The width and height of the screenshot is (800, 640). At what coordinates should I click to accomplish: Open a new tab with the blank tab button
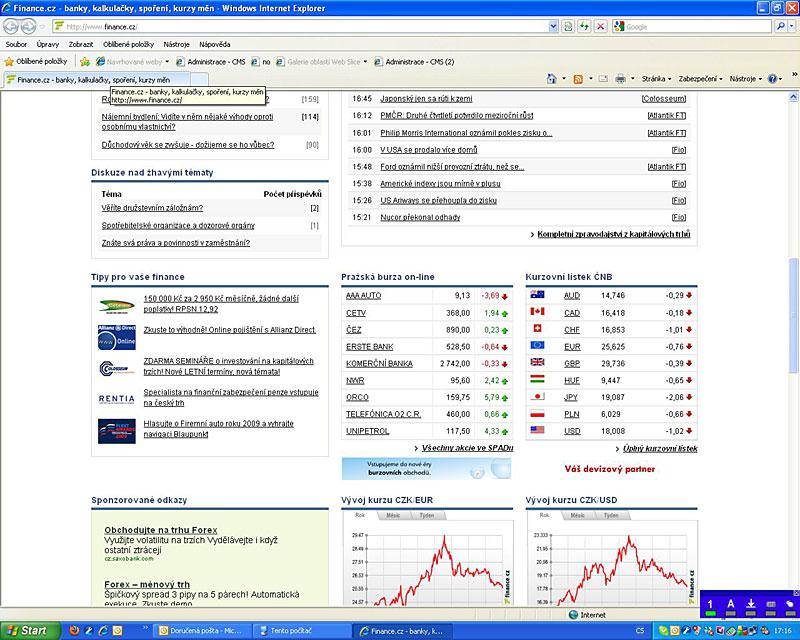(200, 80)
